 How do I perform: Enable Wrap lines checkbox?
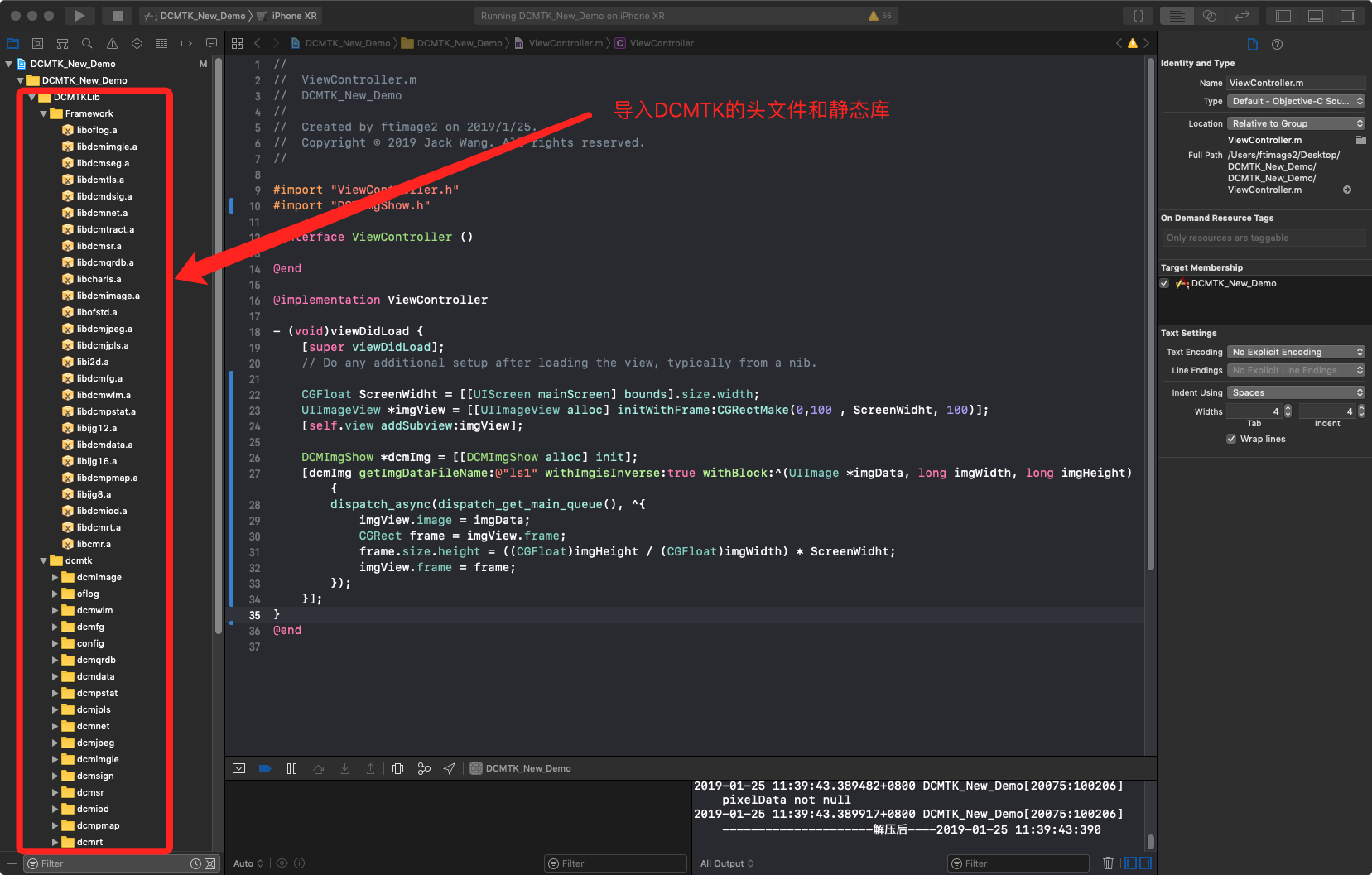(1231, 439)
